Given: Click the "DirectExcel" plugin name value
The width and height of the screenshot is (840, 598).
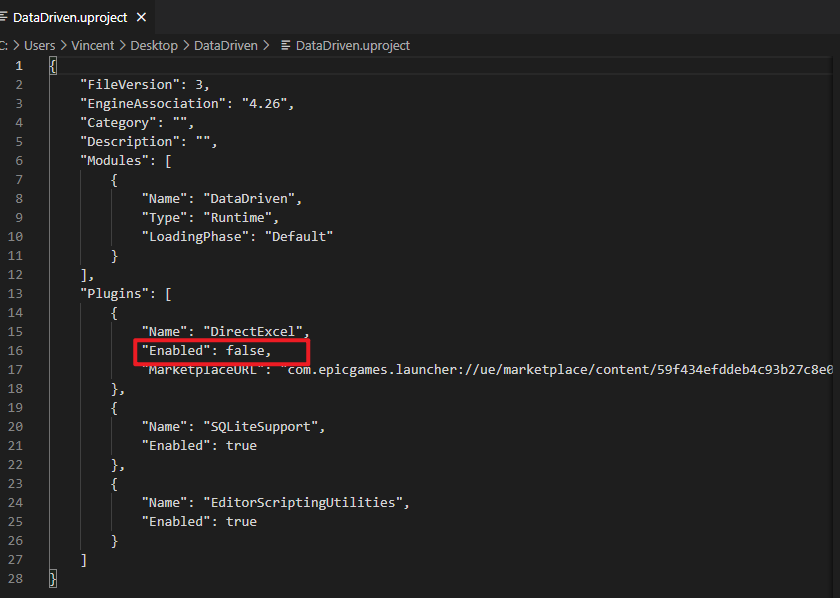Looking at the screenshot, I should pyautogui.click(x=253, y=331).
